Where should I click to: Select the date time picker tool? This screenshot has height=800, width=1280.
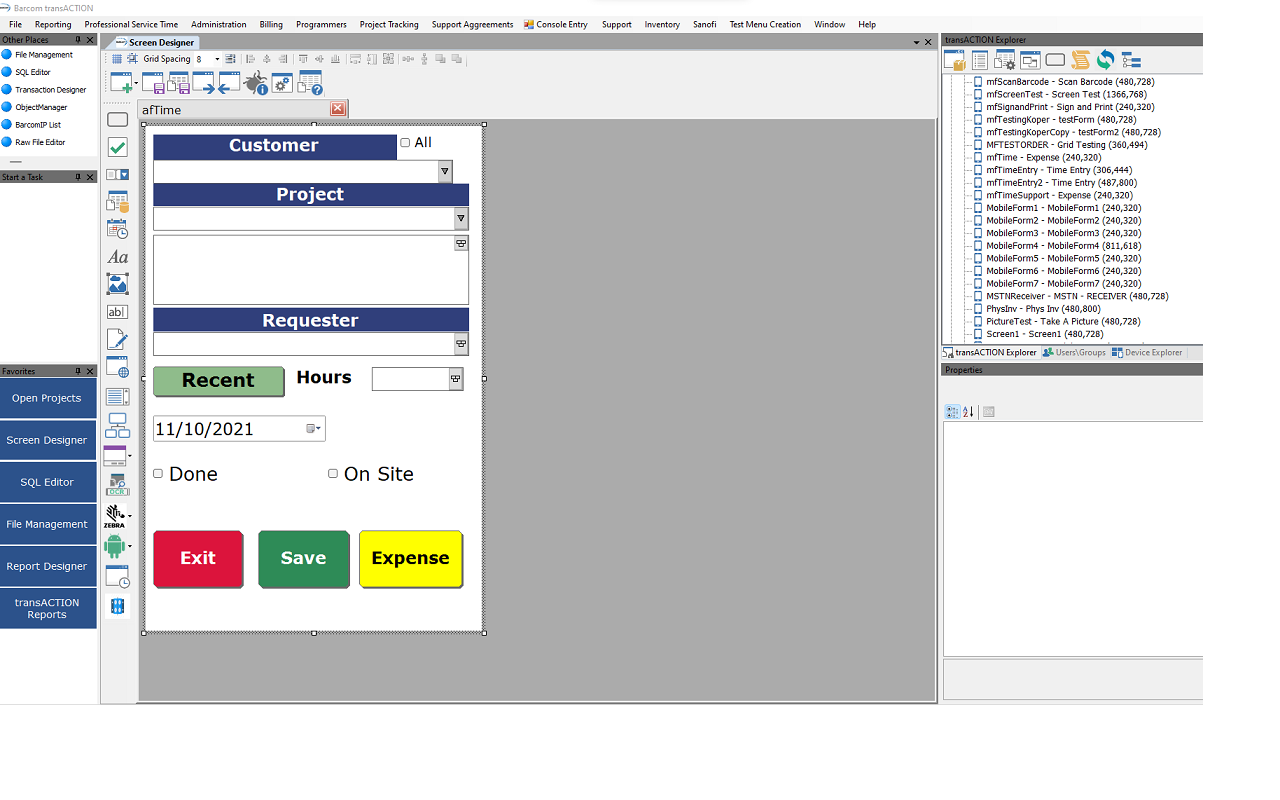(117, 229)
